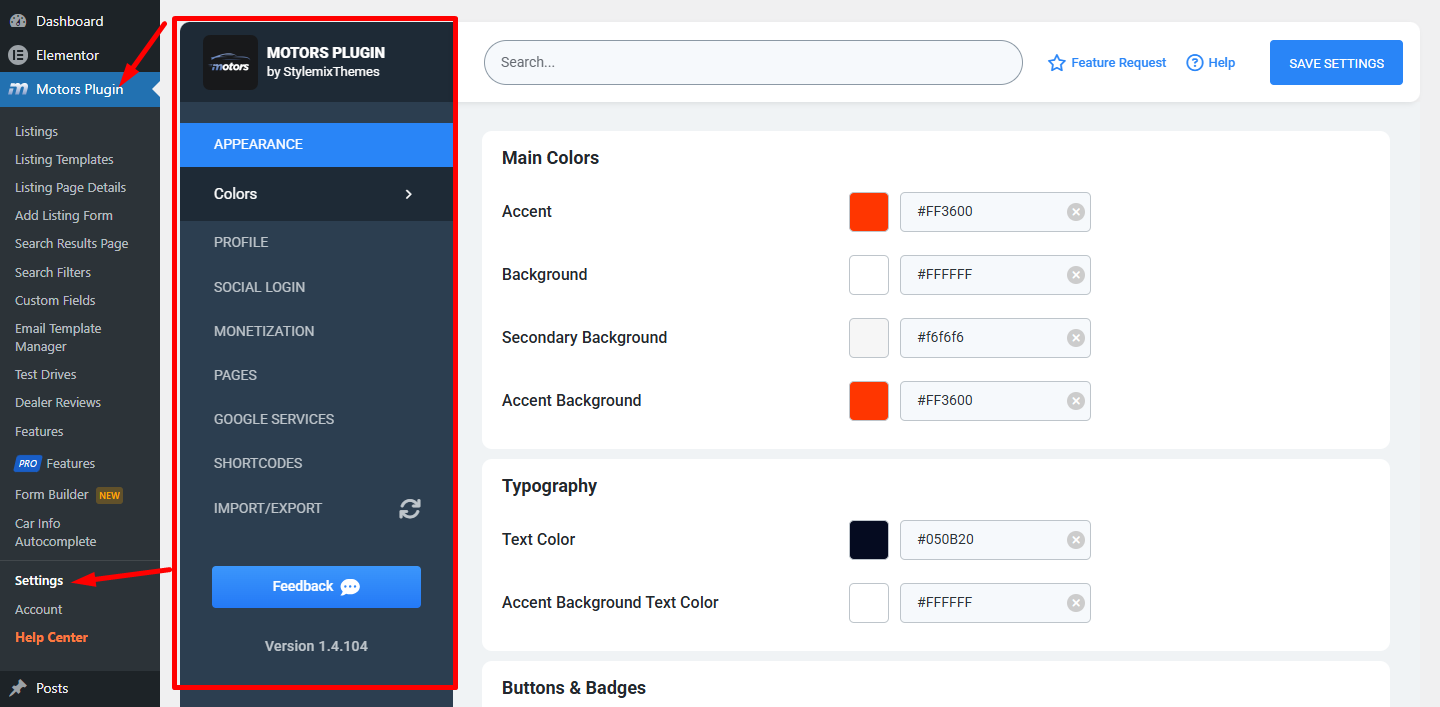
Task: Click the Elementor icon in admin sidebar
Action: tap(18, 55)
